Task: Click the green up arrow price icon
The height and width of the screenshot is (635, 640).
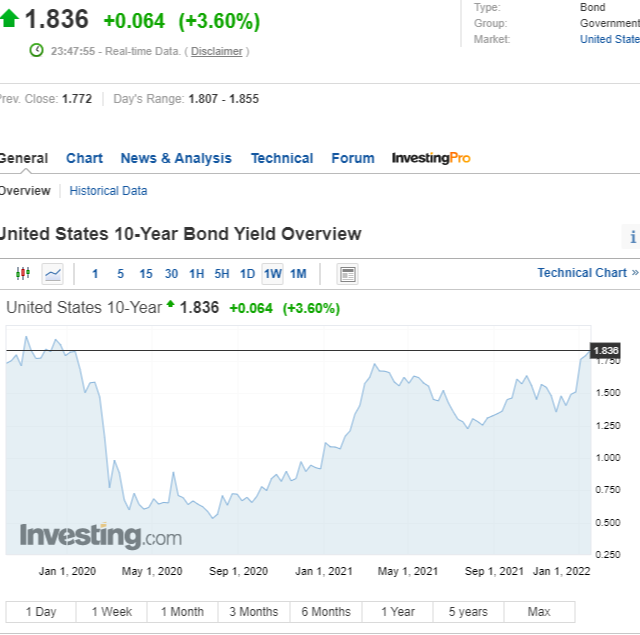Action: tap(9, 18)
